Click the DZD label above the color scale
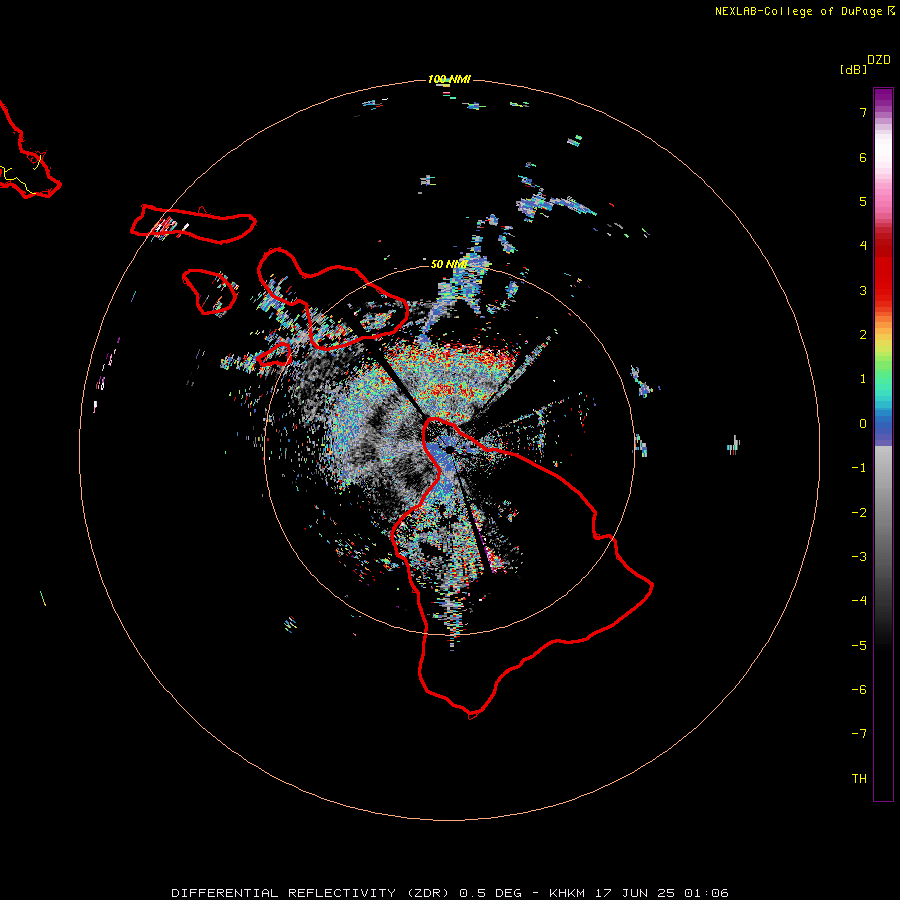Viewport: 900px width, 900px height. pyautogui.click(x=879, y=60)
